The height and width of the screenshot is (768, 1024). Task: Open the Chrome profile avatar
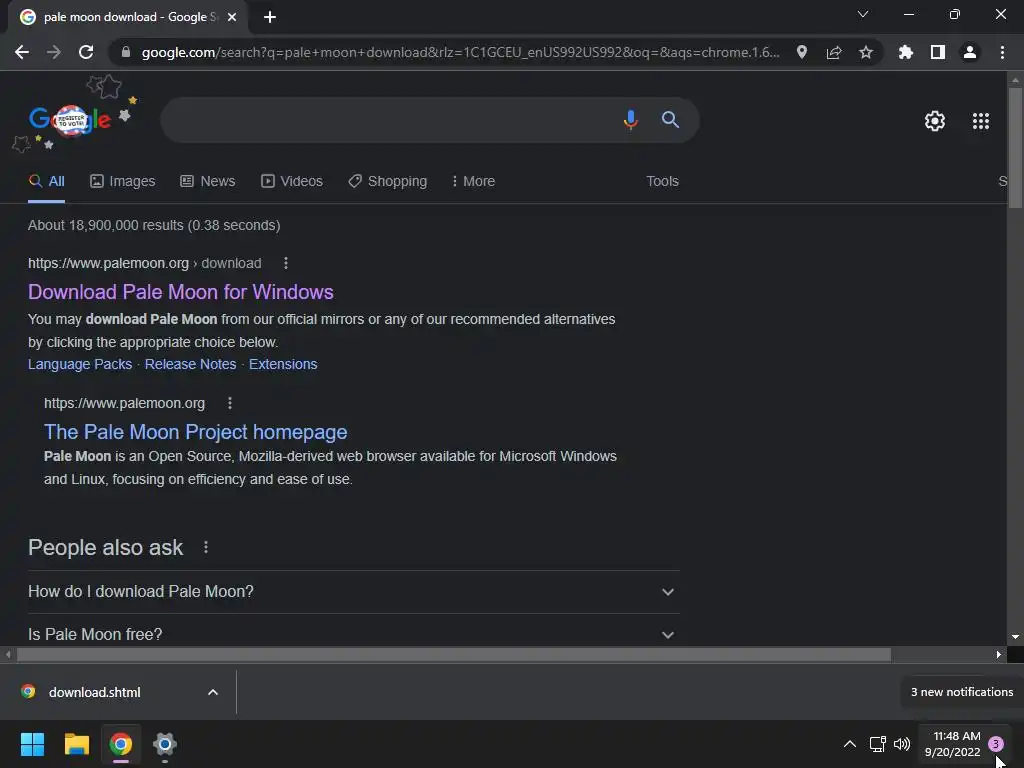(970, 52)
